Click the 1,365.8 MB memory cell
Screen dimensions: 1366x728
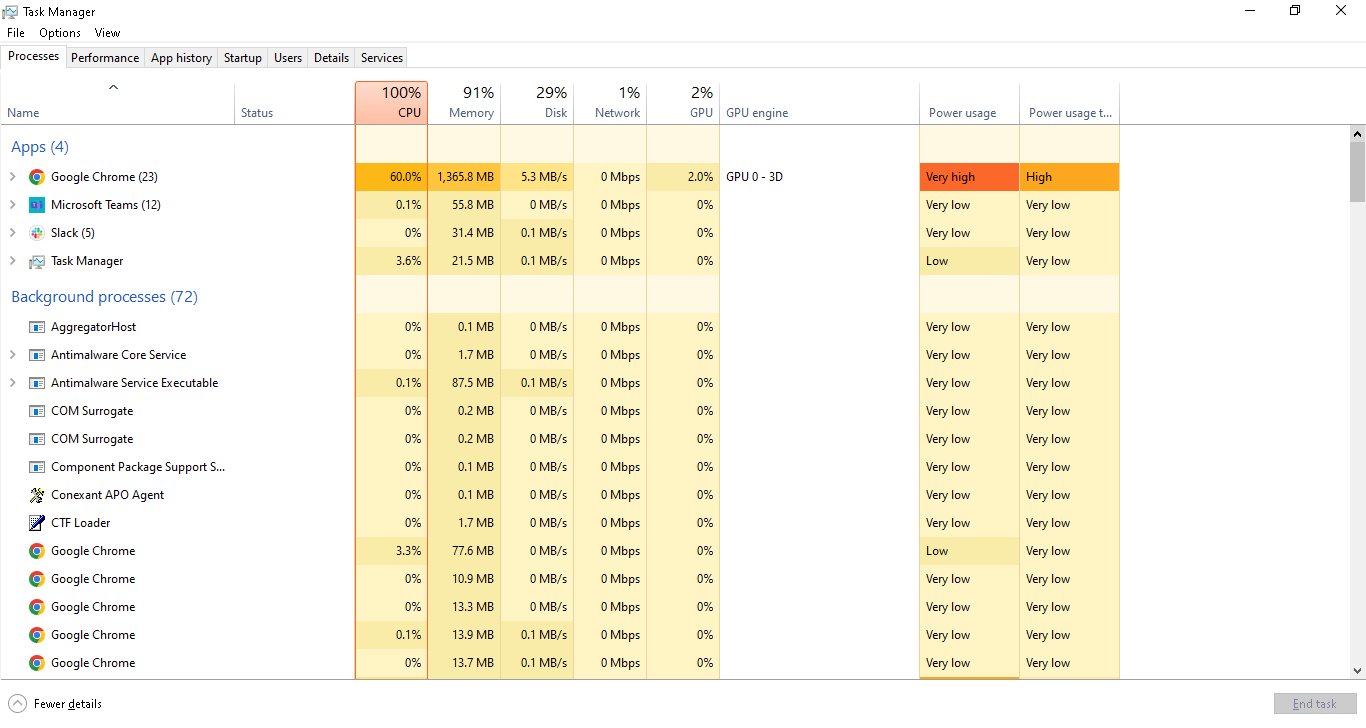[x=464, y=177]
